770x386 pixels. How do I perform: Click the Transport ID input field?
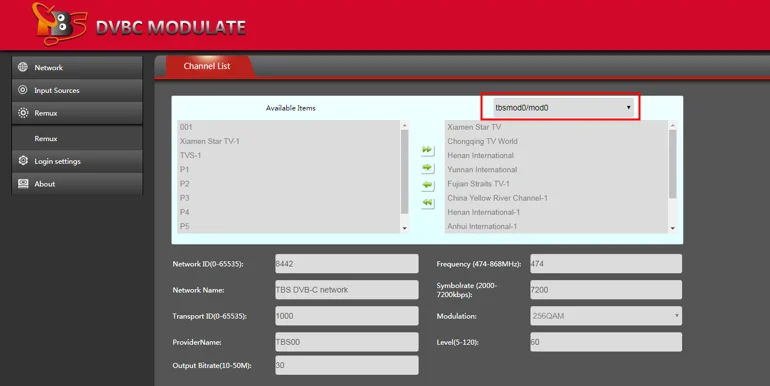[x=347, y=316]
